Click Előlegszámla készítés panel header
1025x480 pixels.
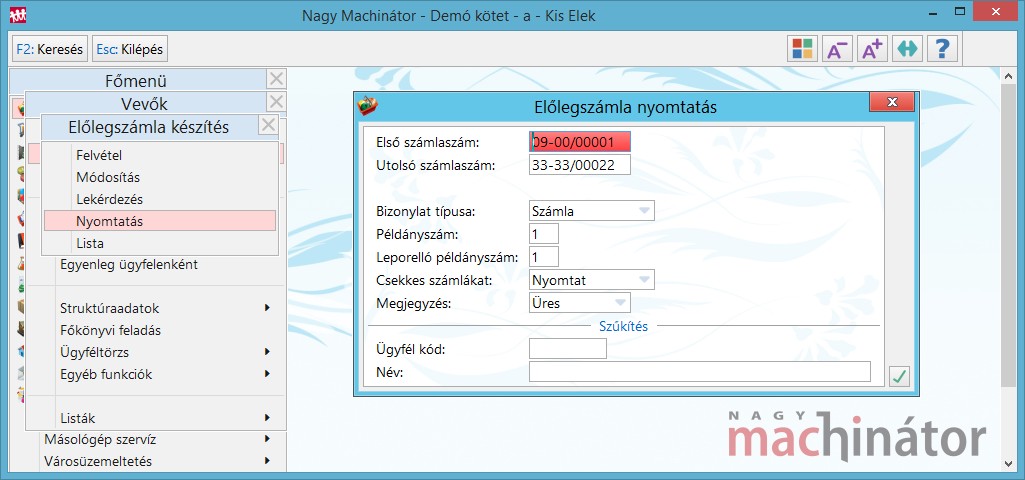pos(149,127)
